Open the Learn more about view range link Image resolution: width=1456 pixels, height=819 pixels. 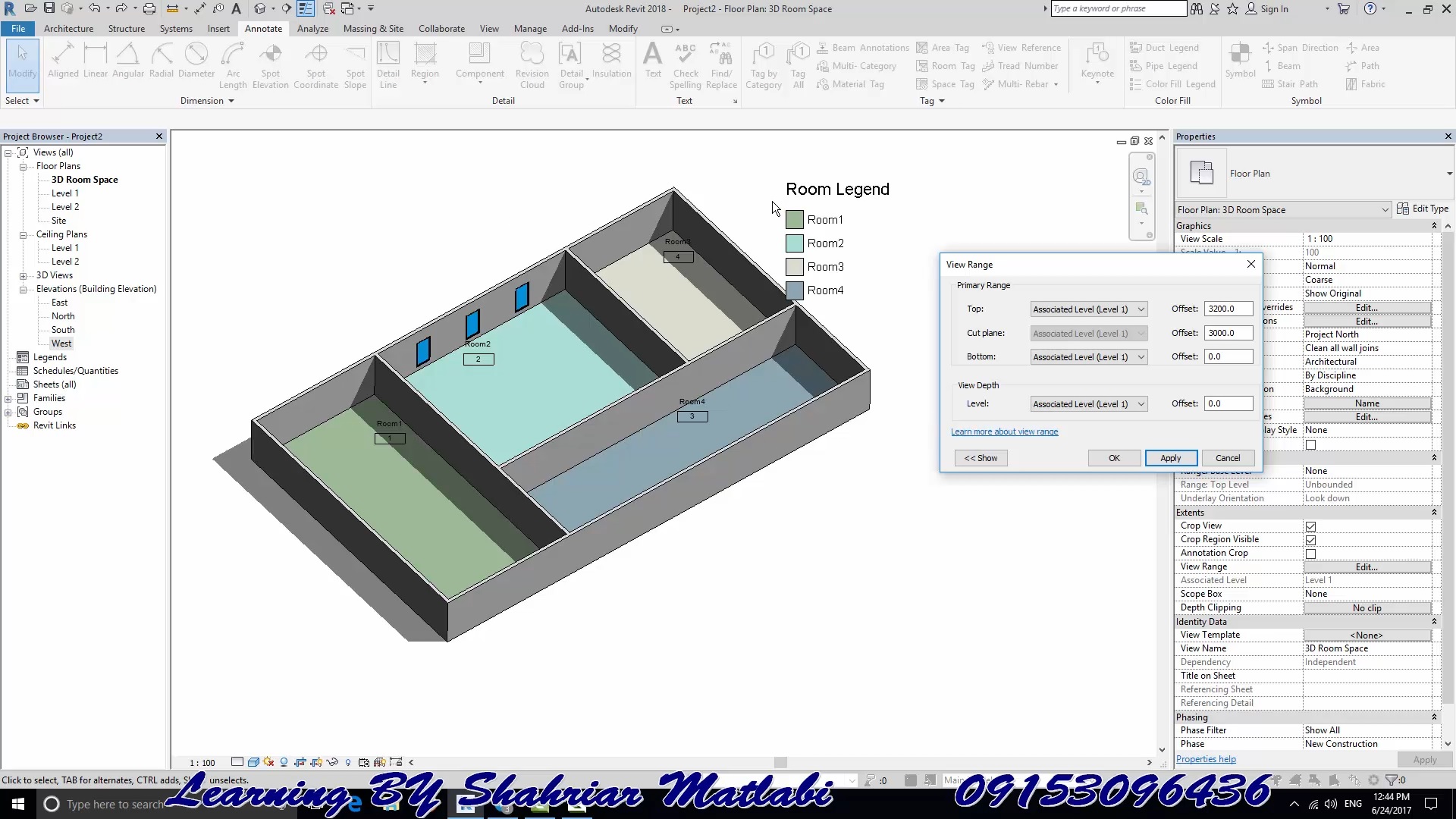click(x=1005, y=431)
